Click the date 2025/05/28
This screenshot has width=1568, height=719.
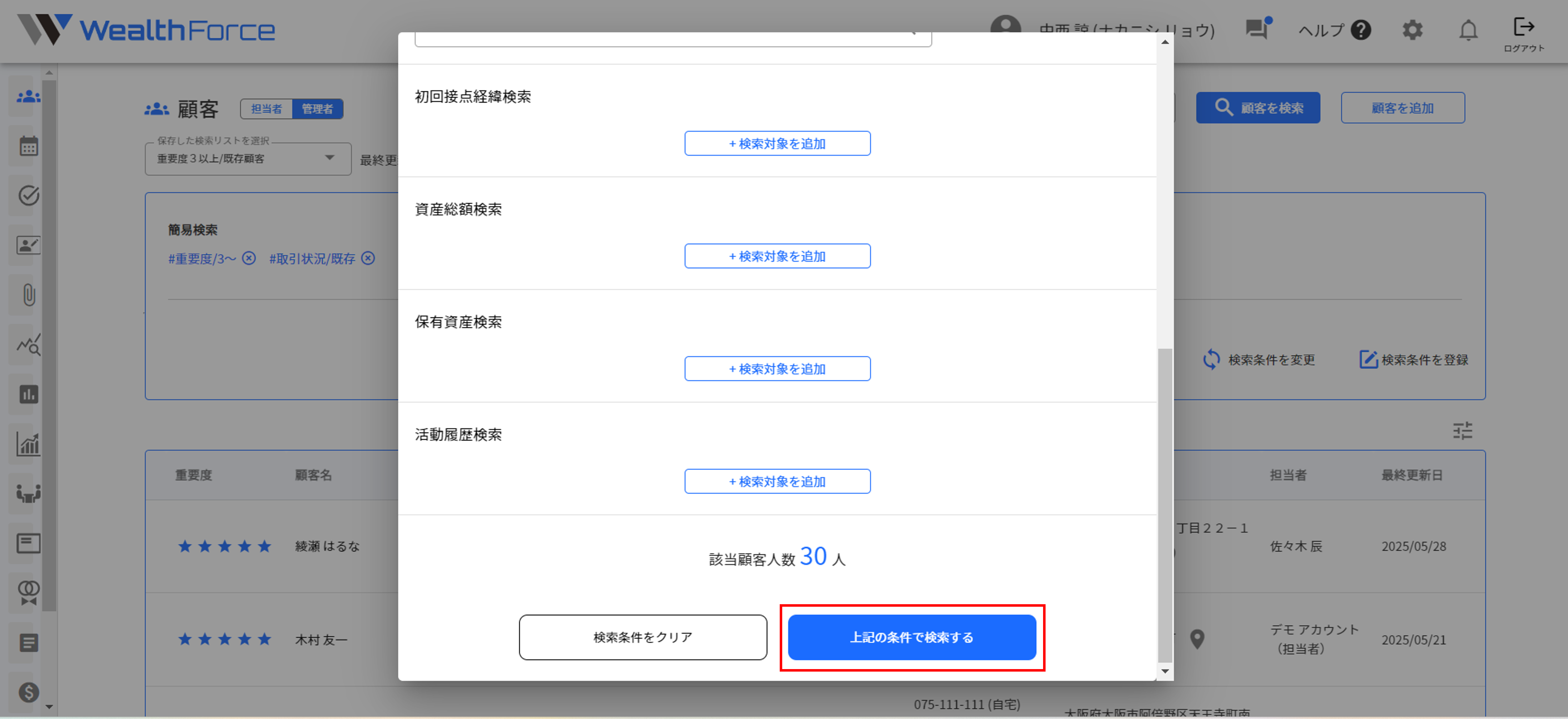point(1413,546)
